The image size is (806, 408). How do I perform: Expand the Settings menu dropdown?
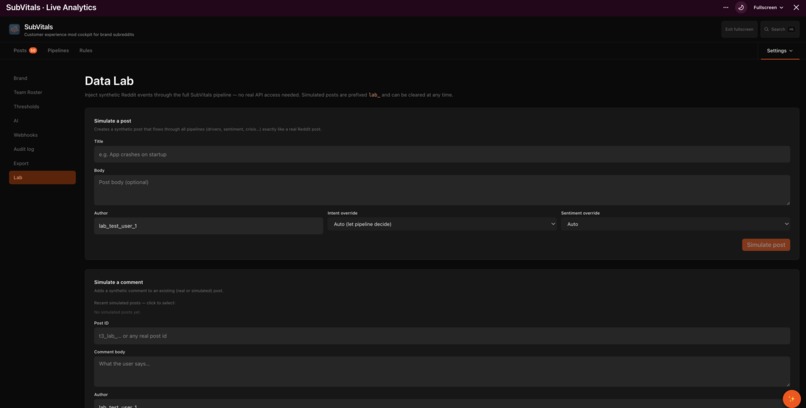pos(780,51)
